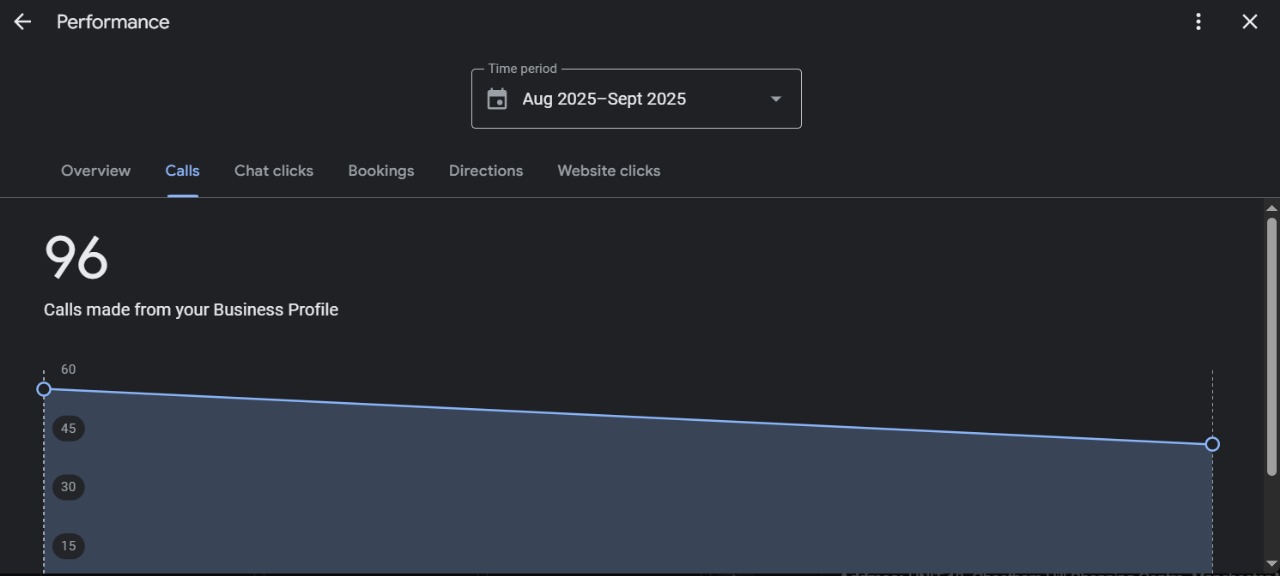Image resolution: width=1280 pixels, height=576 pixels.
Task: Click the scrollbar down arrow
Action: tap(1271, 563)
